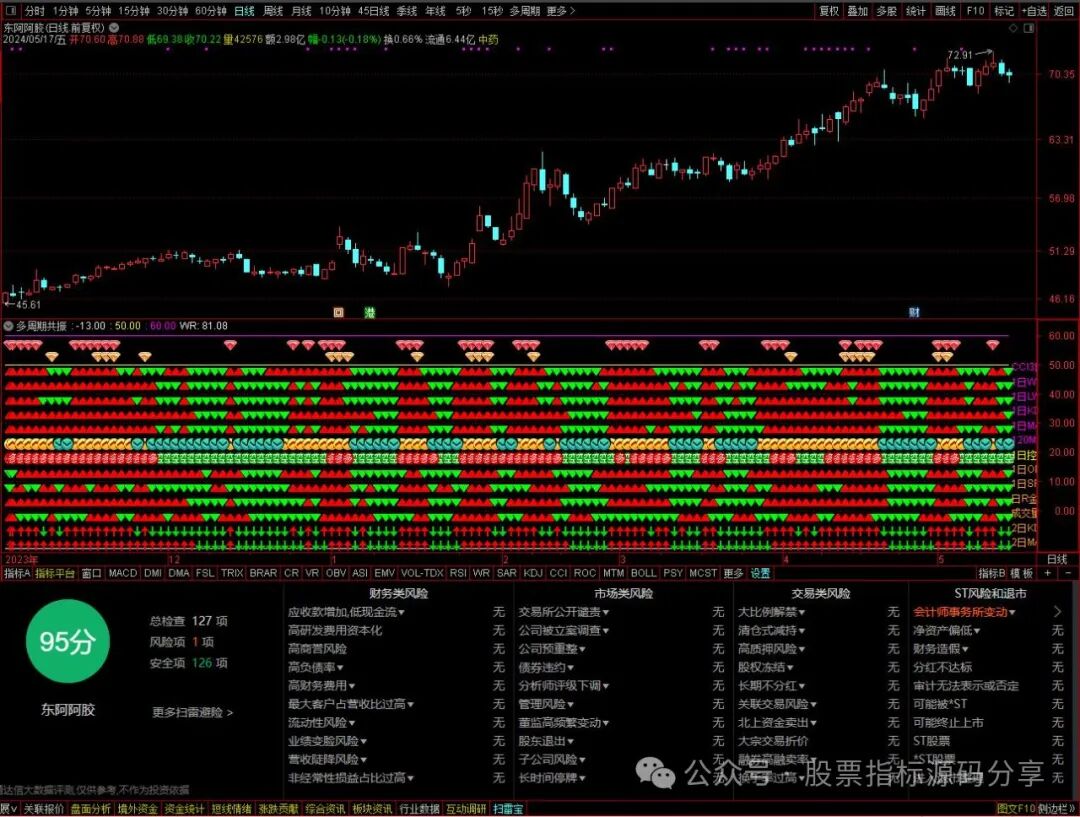The image size is (1080, 817).
Task: Click the green 港 marker on chart
Action: tap(370, 312)
